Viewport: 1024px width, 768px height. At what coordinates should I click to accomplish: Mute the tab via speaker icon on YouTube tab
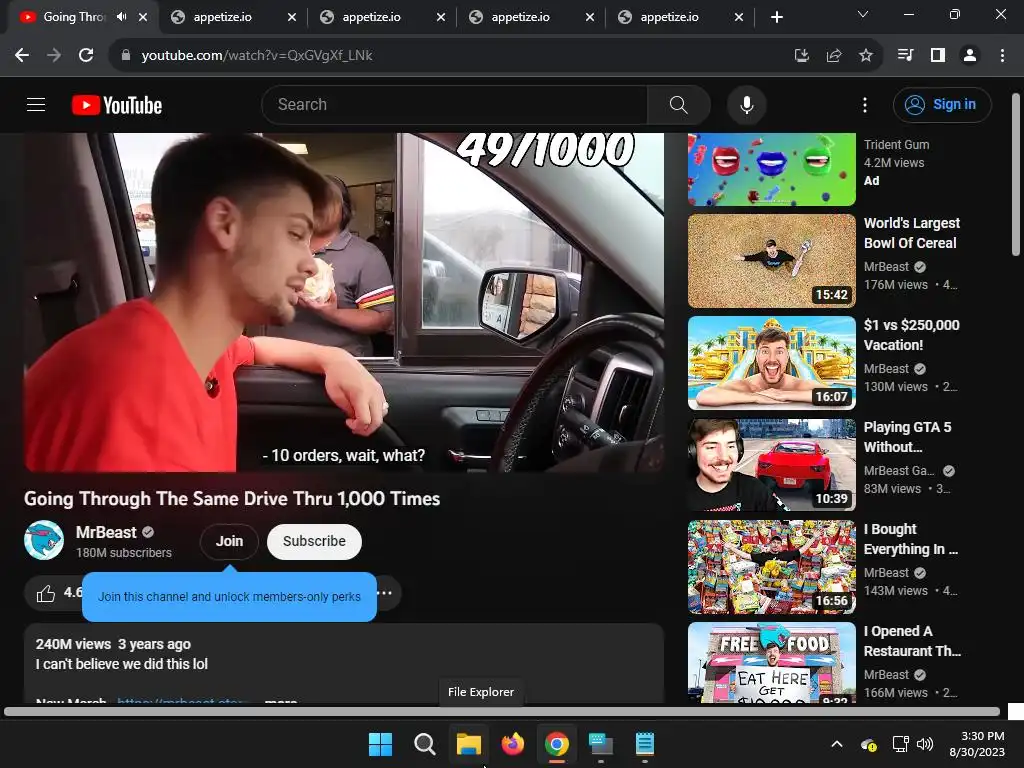tap(121, 17)
